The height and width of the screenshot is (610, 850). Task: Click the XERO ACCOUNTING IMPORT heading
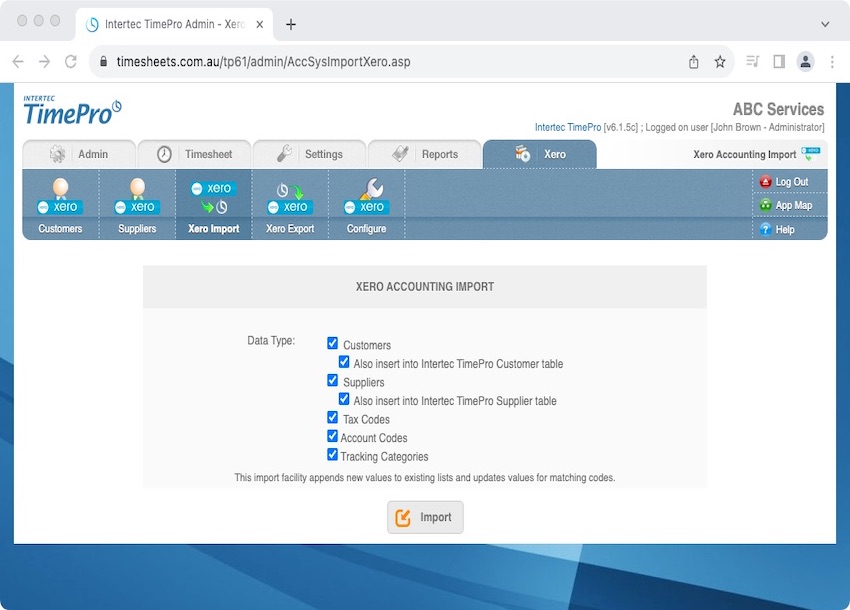point(425,287)
